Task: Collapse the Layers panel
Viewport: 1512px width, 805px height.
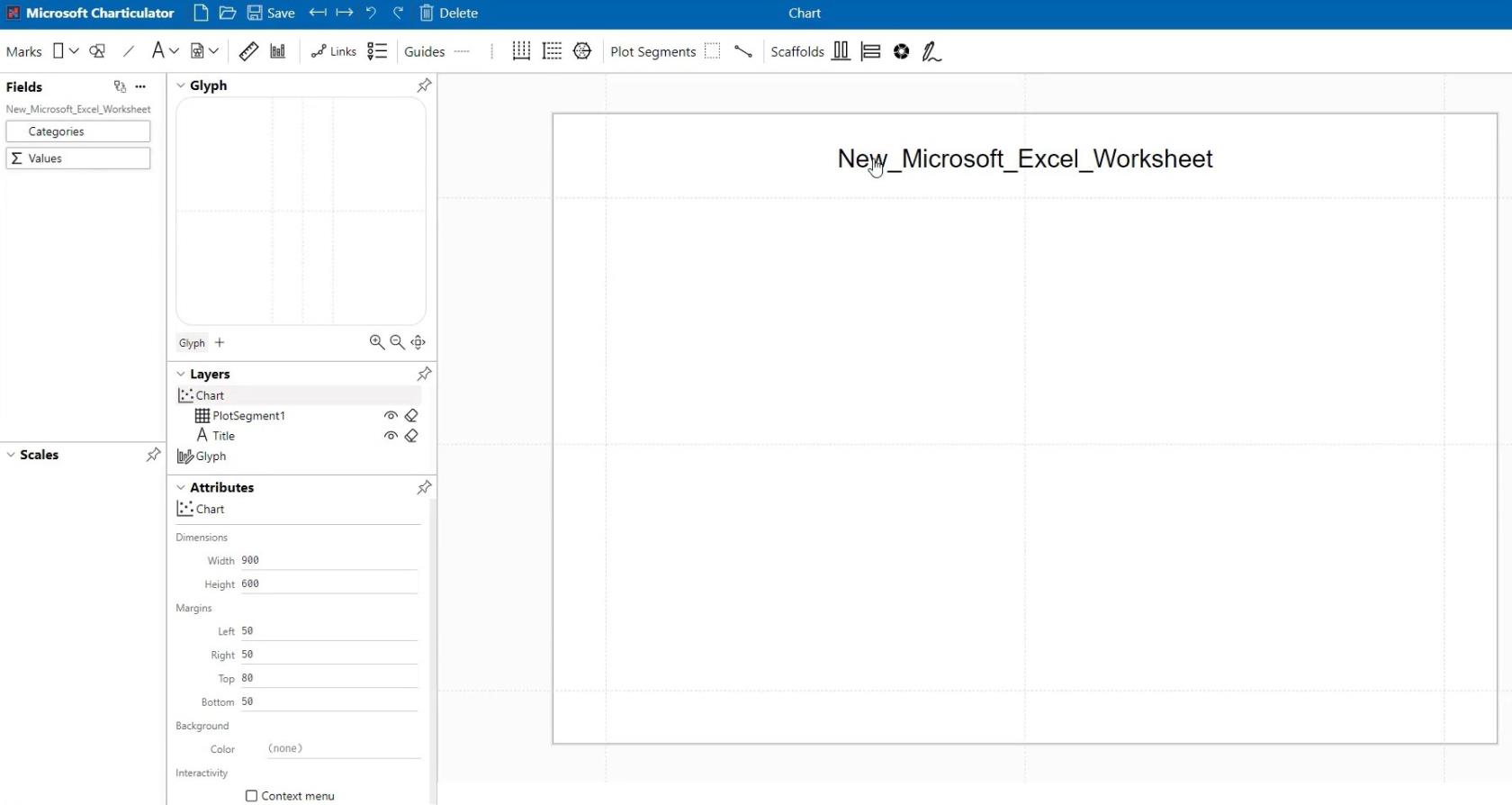Action: tap(181, 374)
